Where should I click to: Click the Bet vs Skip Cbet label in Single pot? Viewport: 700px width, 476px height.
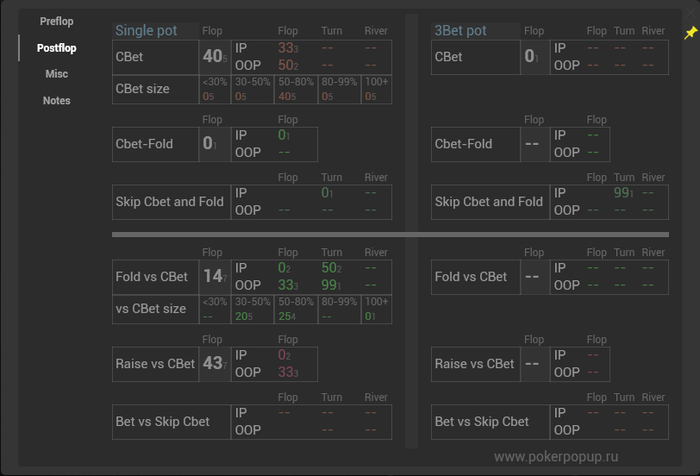[162, 422]
